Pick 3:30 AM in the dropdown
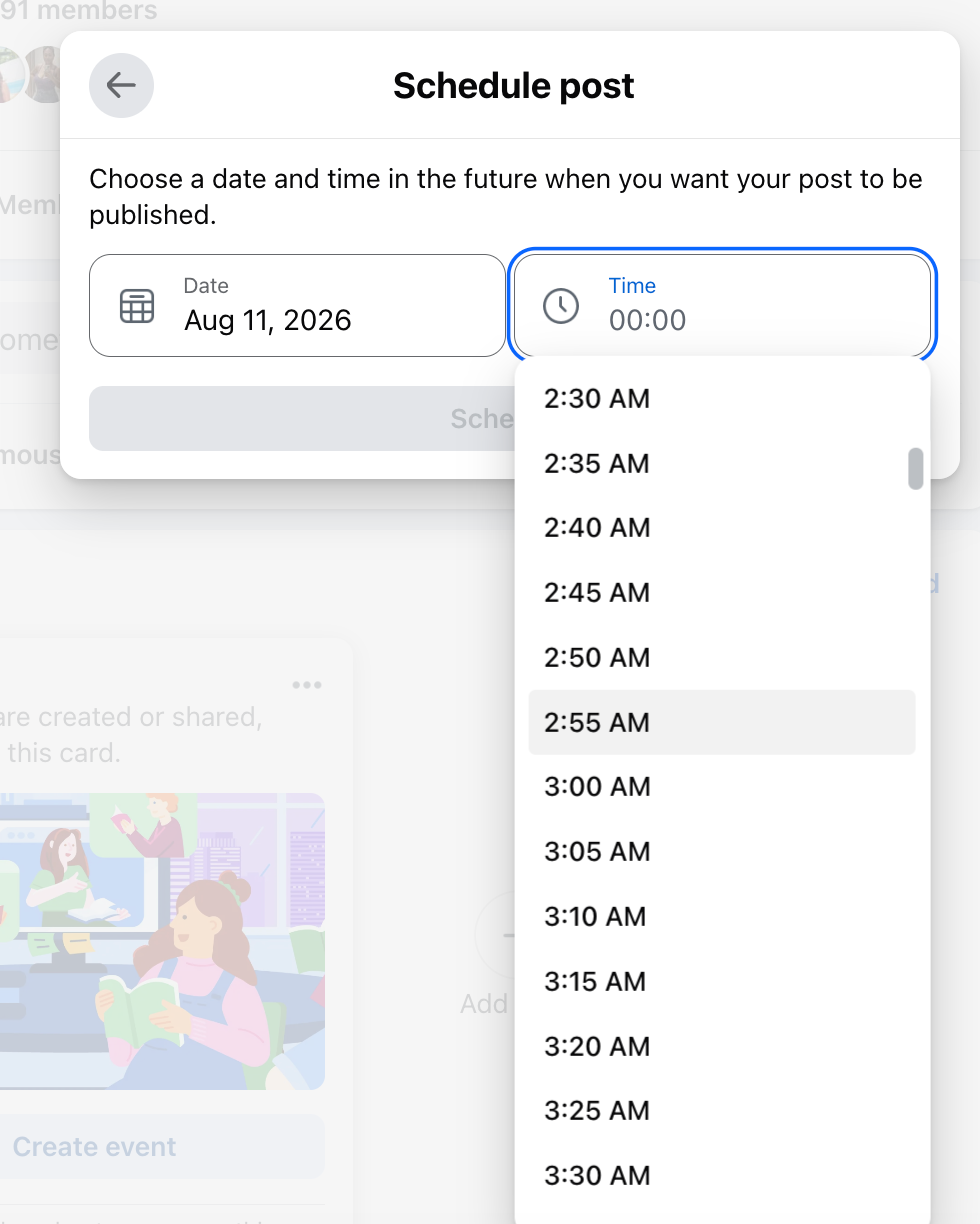Screen dimensions: 980x1224 click(x=722, y=1175)
